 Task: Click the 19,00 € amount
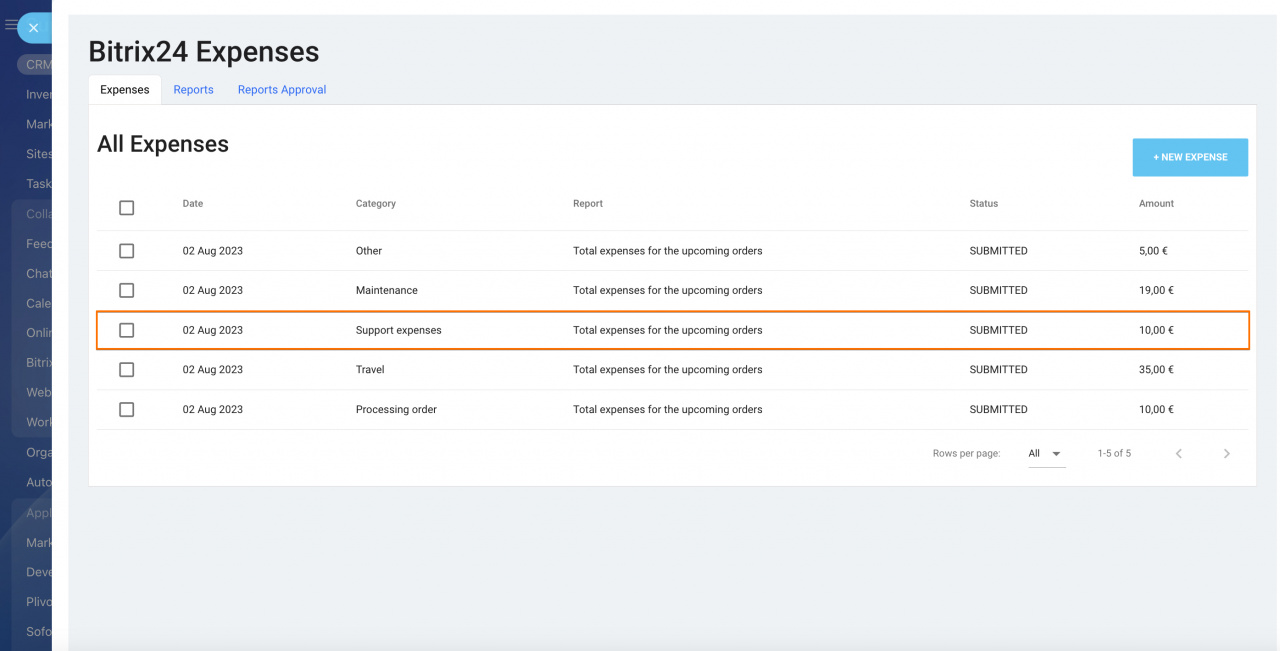(1156, 290)
